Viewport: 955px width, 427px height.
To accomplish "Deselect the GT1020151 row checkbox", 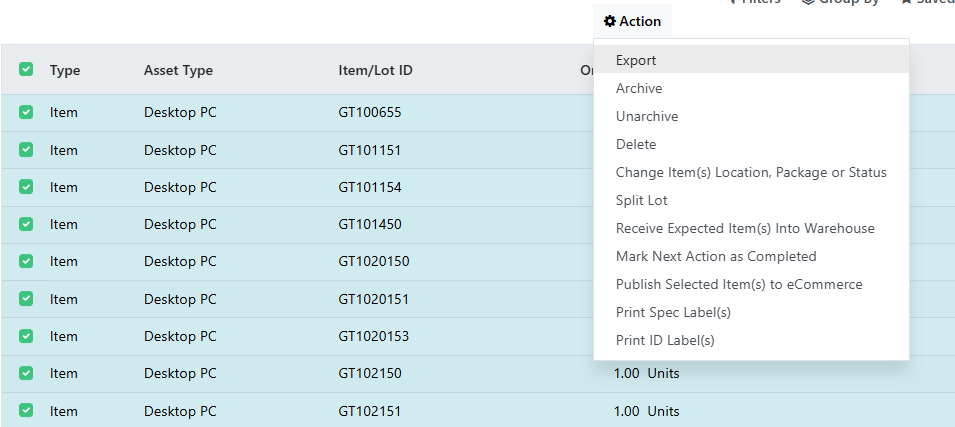I will click(x=26, y=299).
